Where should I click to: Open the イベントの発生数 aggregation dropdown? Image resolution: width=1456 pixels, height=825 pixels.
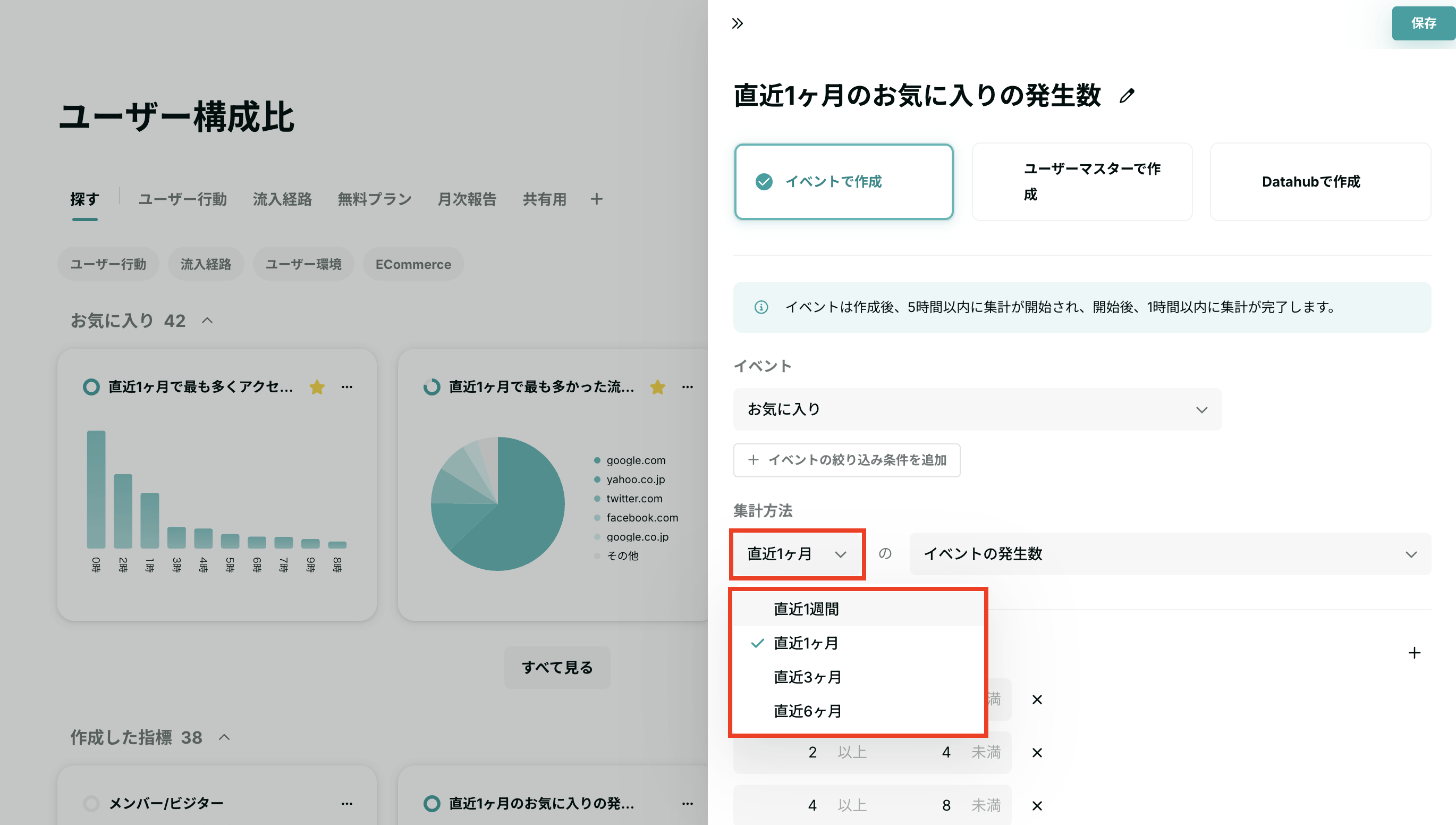click(1170, 553)
